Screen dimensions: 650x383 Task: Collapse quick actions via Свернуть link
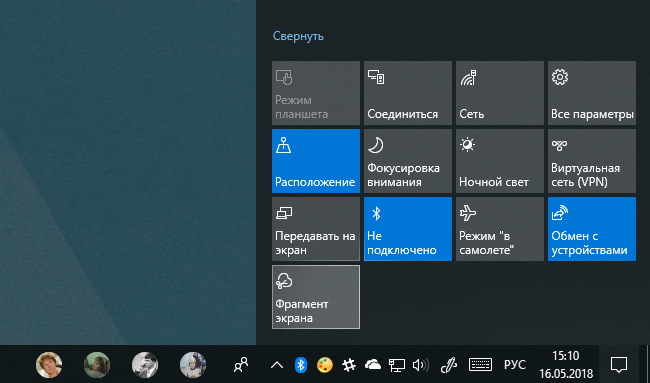point(298,36)
